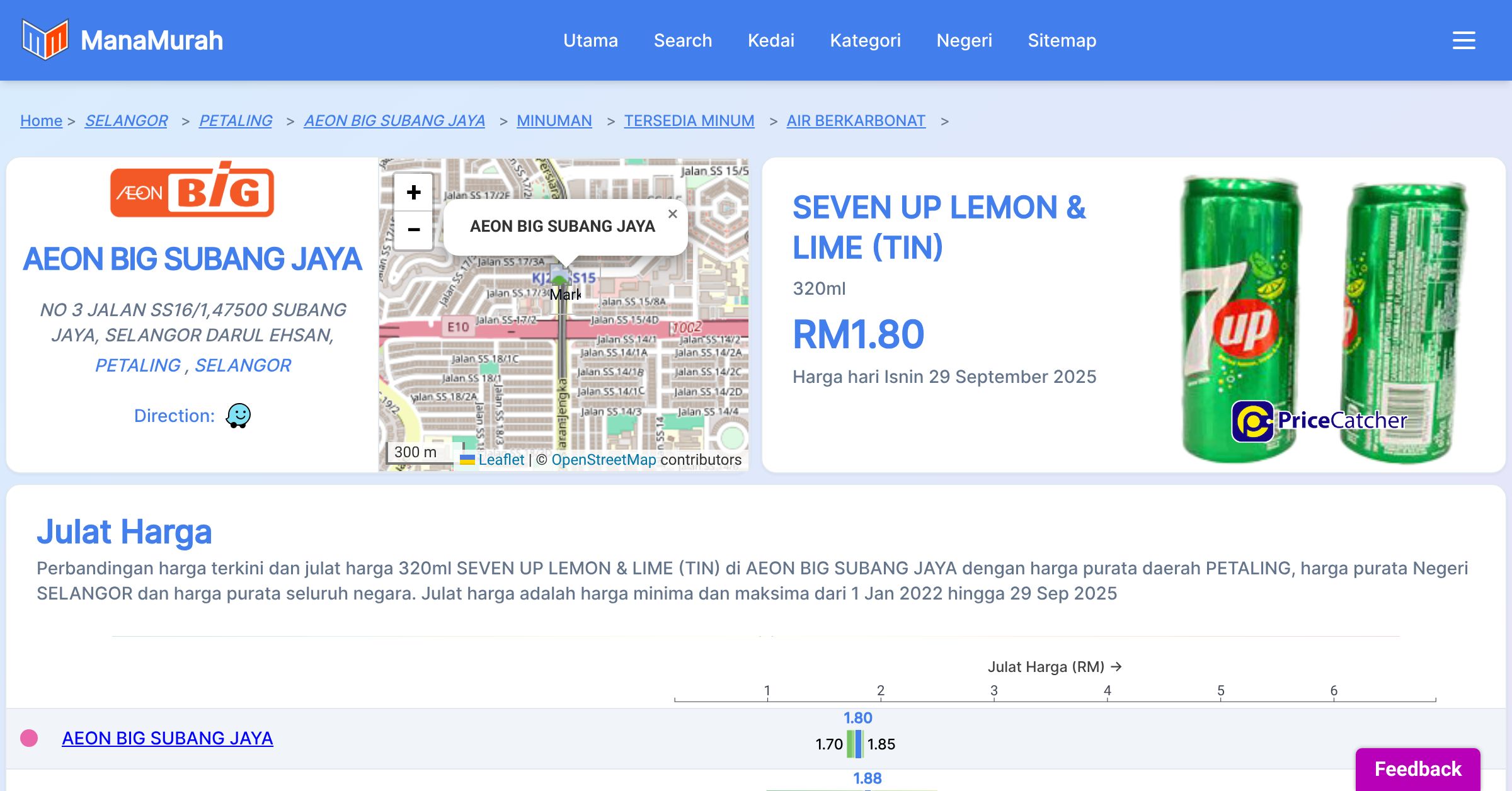Click the 1.70 minimum price label
Viewport: 1512px width, 791px height.
pyautogui.click(x=829, y=744)
